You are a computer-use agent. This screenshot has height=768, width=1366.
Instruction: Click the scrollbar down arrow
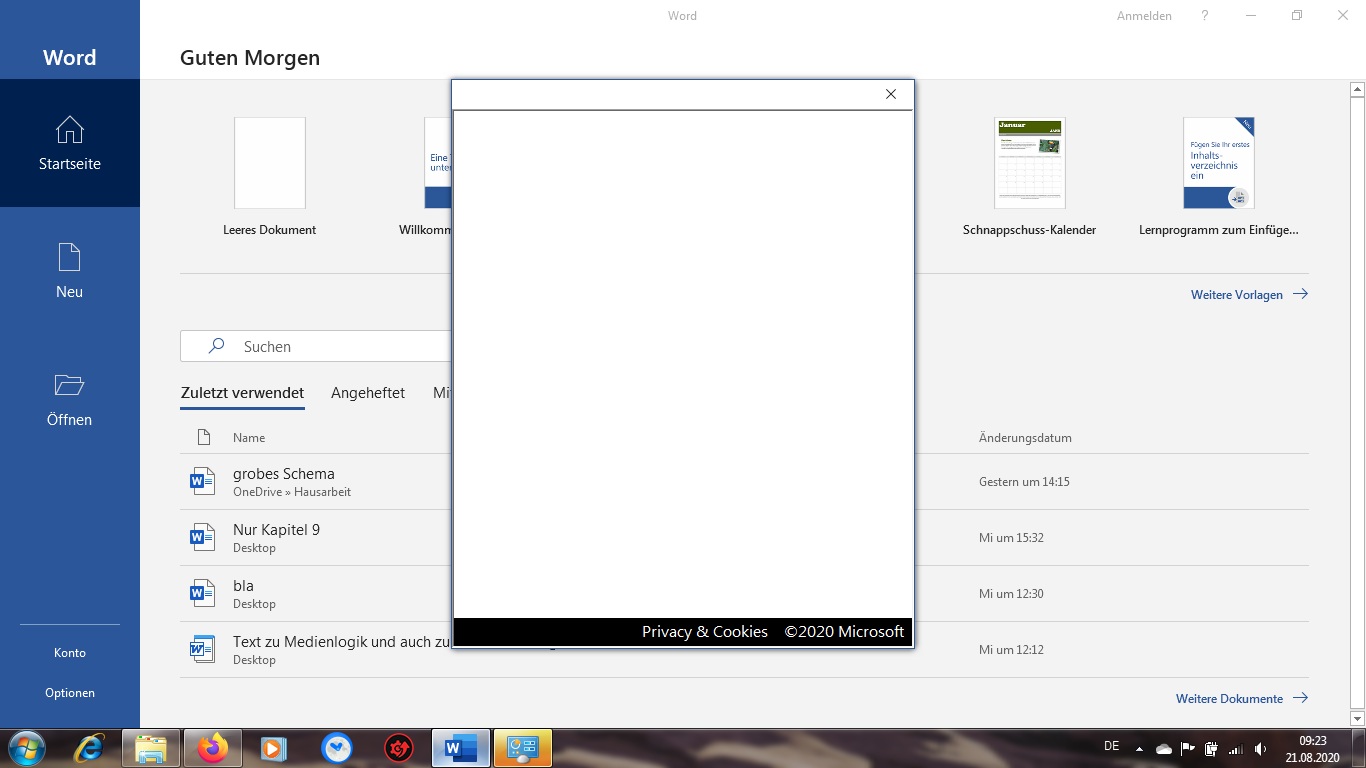tap(1357, 718)
